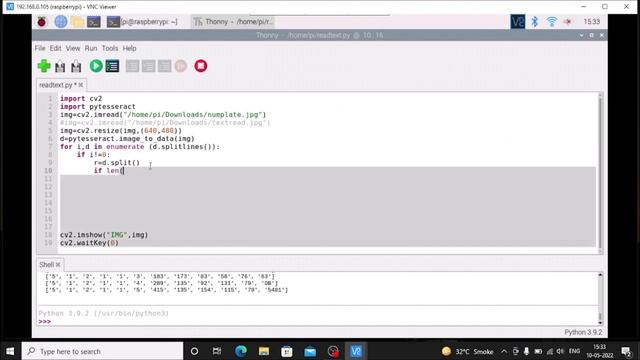Open Microsoft Edge on the taskbar
Viewport: 640px width, 360px height.
pos(241,351)
